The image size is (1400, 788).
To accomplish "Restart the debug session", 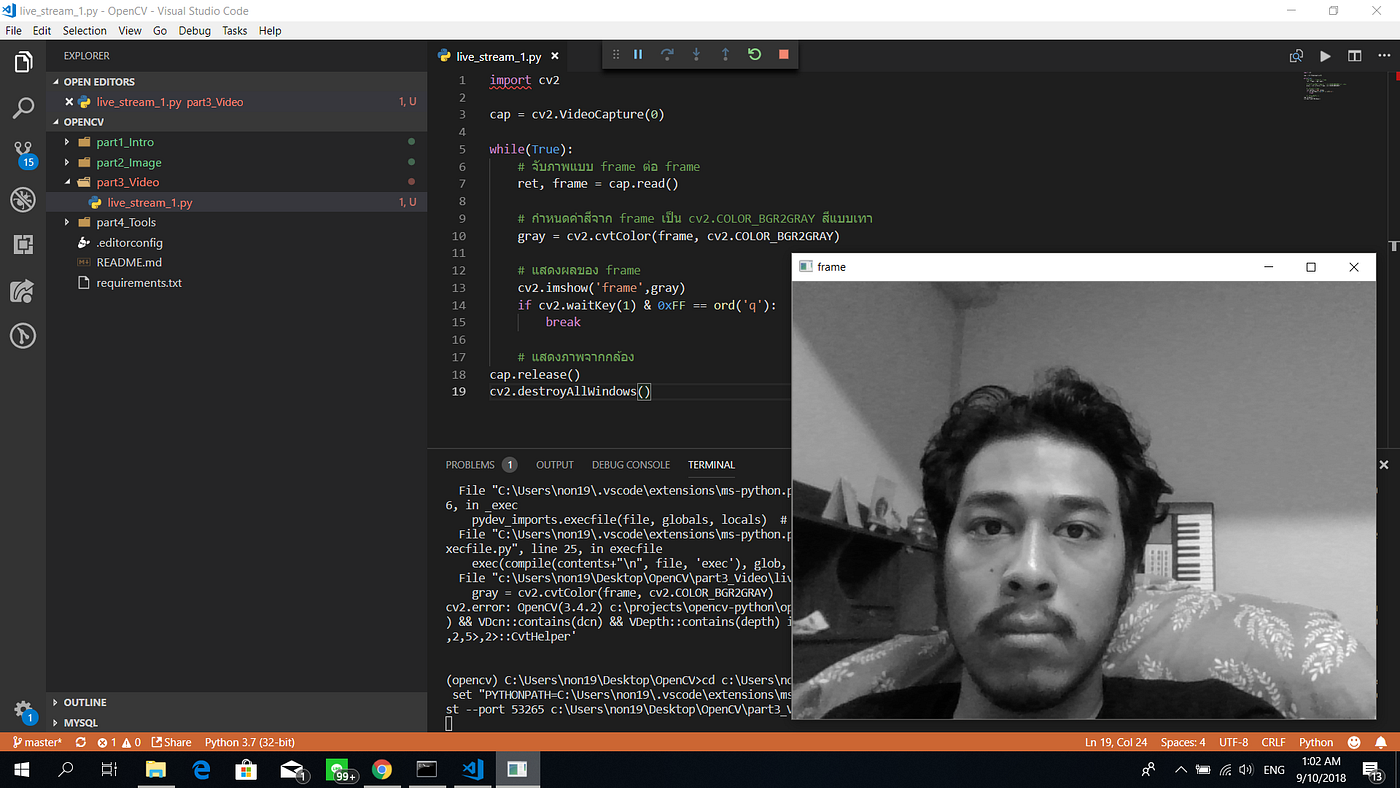I will (753, 54).
